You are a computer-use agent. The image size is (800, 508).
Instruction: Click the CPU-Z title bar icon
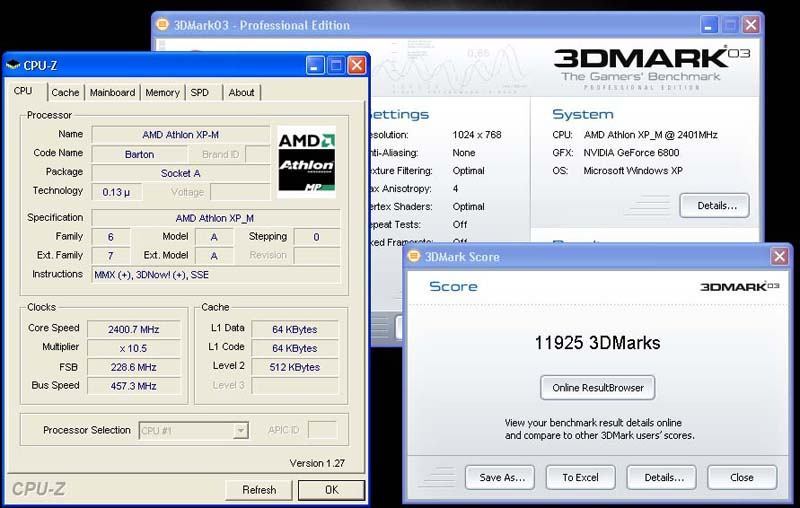coord(12,65)
